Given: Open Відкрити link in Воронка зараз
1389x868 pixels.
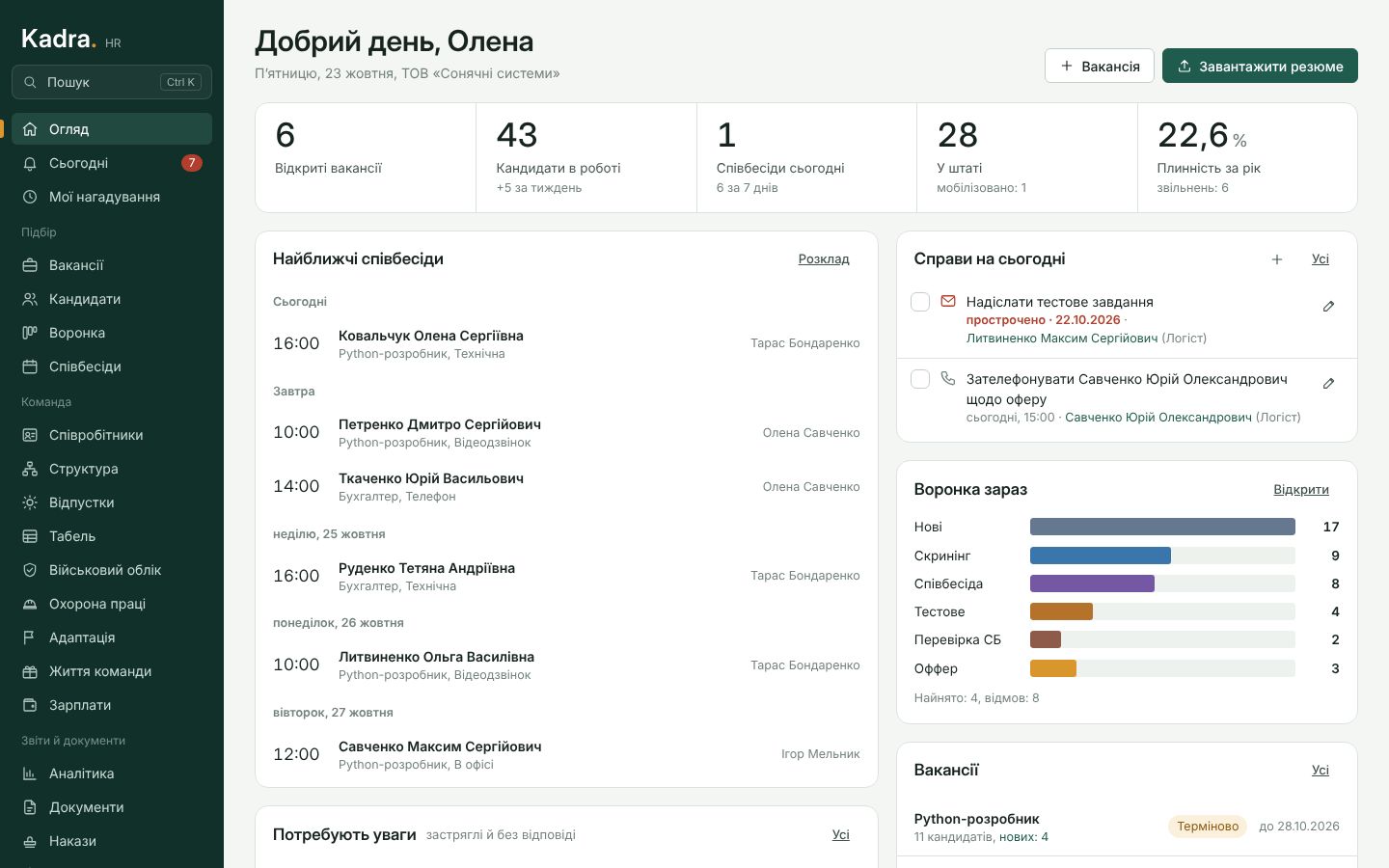Looking at the screenshot, I should pyautogui.click(x=1301, y=490).
